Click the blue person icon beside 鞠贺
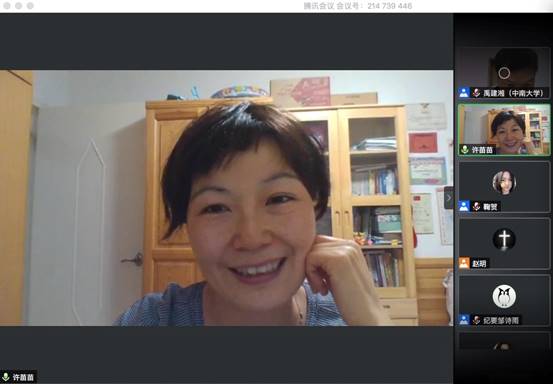Viewport: 553px width, 384px height. coord(464,206)
